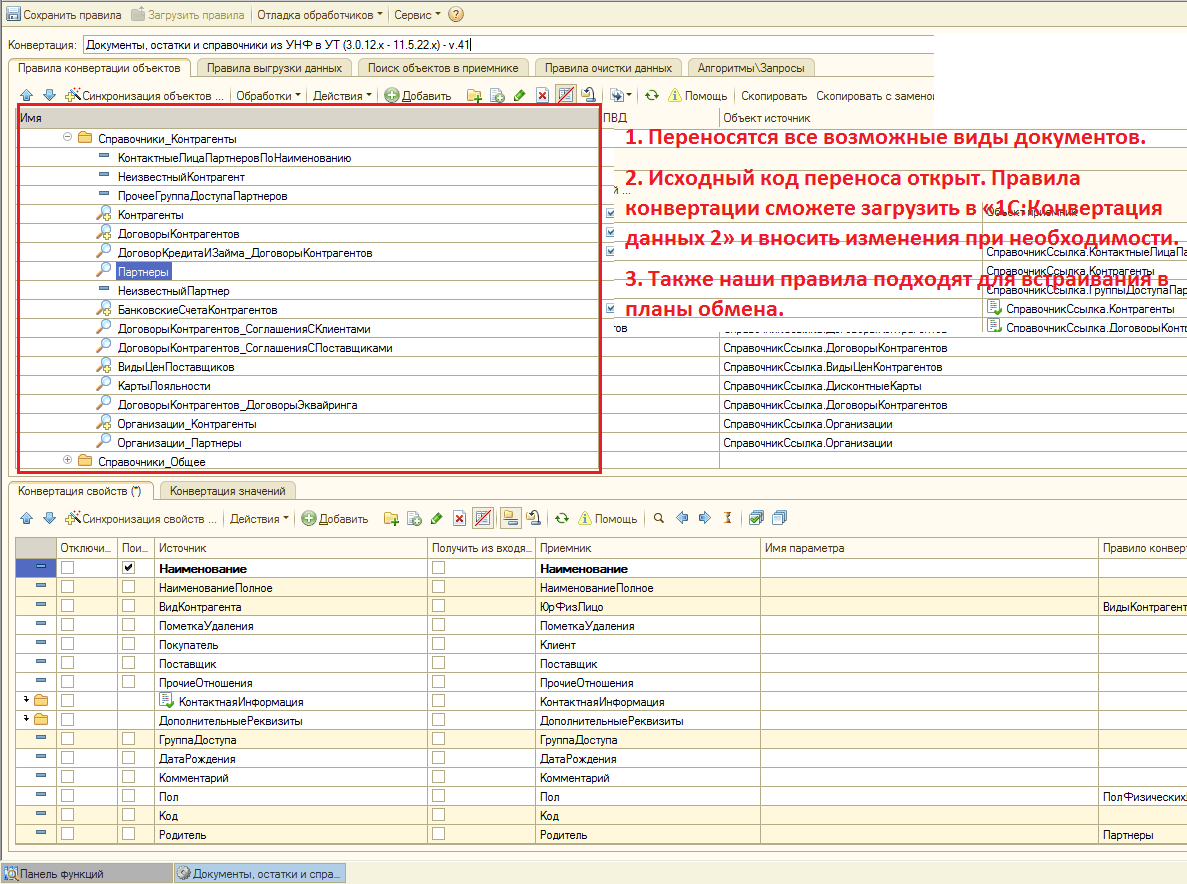Open Помощь in object rules toolbar
Screen dimensions: 1187x884
click(x=697, y=95)
